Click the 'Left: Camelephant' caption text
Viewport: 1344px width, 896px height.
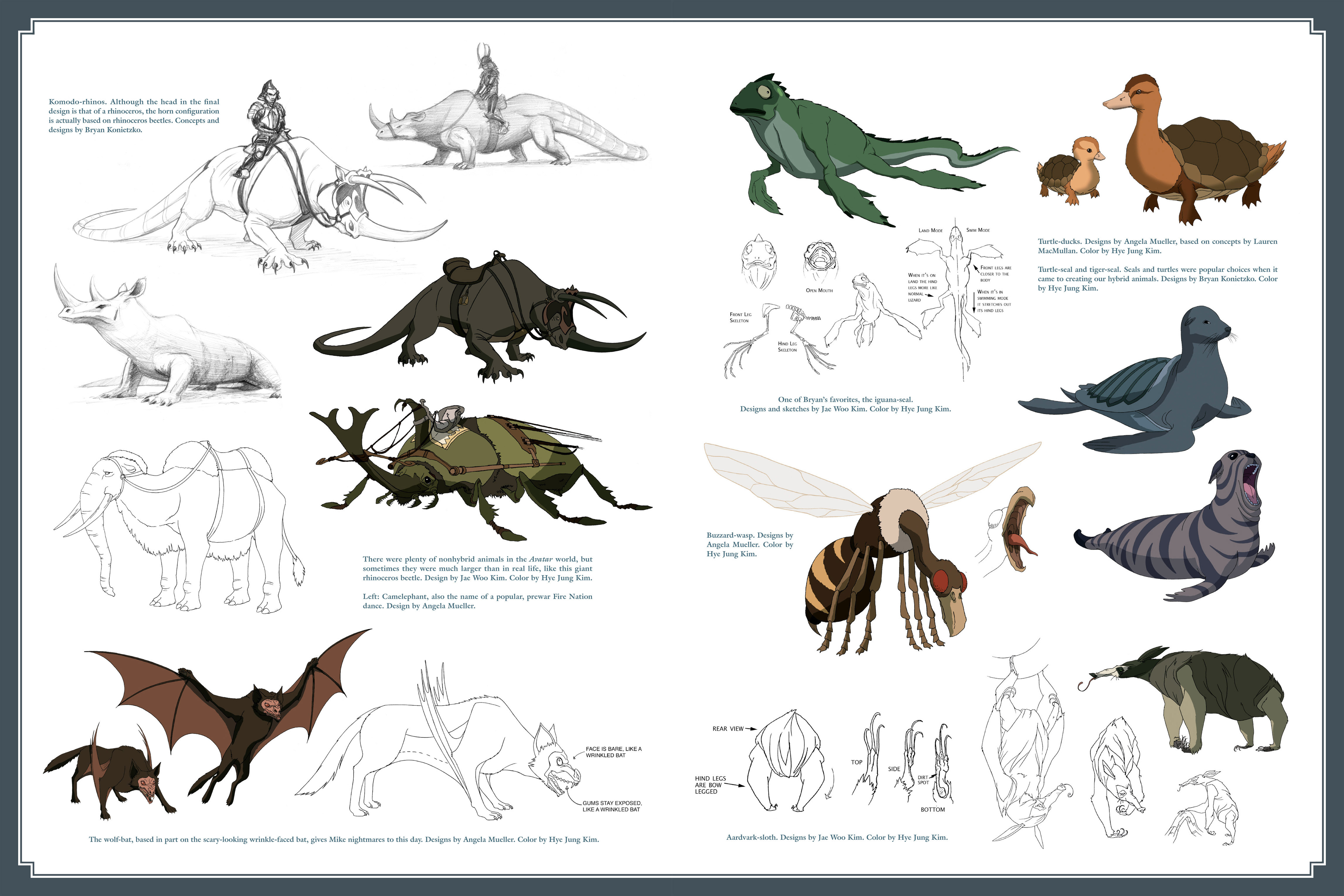point(477,601)
